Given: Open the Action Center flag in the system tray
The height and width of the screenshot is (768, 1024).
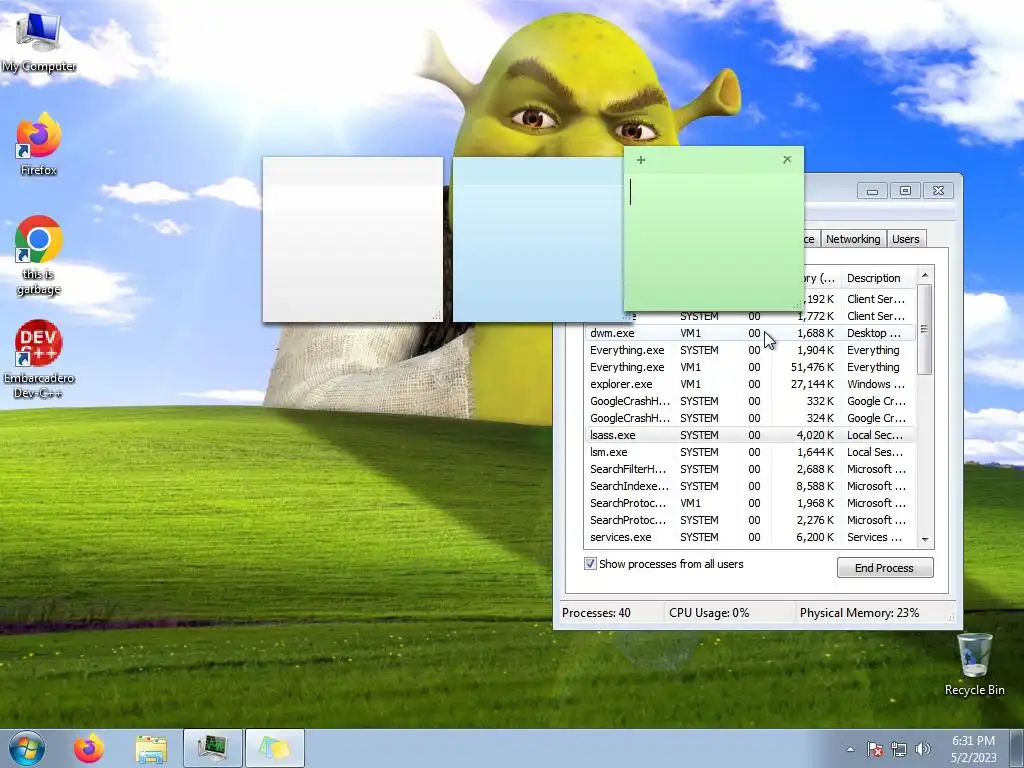Looking at the screenshot, I should pos(875,749).
